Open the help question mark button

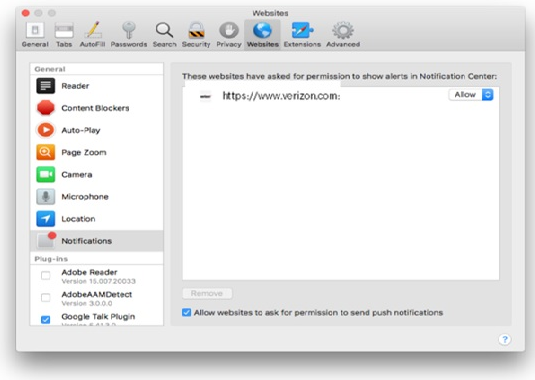(x=505, y=339)
